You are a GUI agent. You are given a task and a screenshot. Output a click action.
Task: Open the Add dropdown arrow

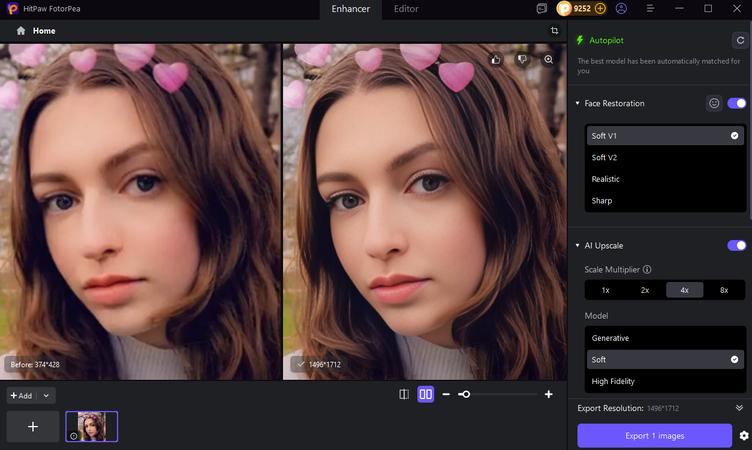(x=46, y=396)
